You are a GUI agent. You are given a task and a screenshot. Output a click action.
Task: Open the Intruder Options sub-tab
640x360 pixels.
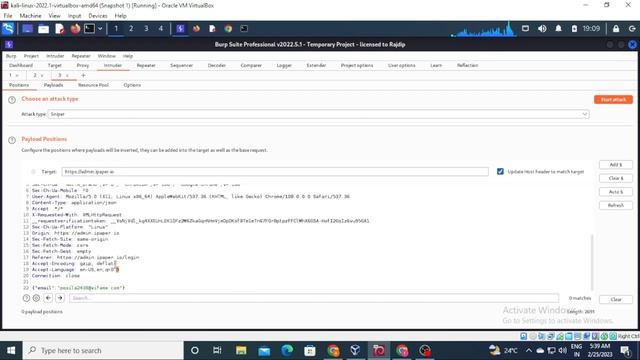[132, 85]
